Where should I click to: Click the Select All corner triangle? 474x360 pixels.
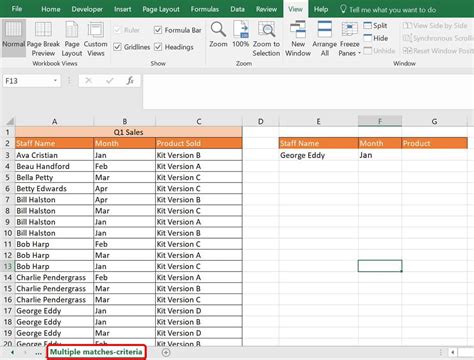(10, 121)
